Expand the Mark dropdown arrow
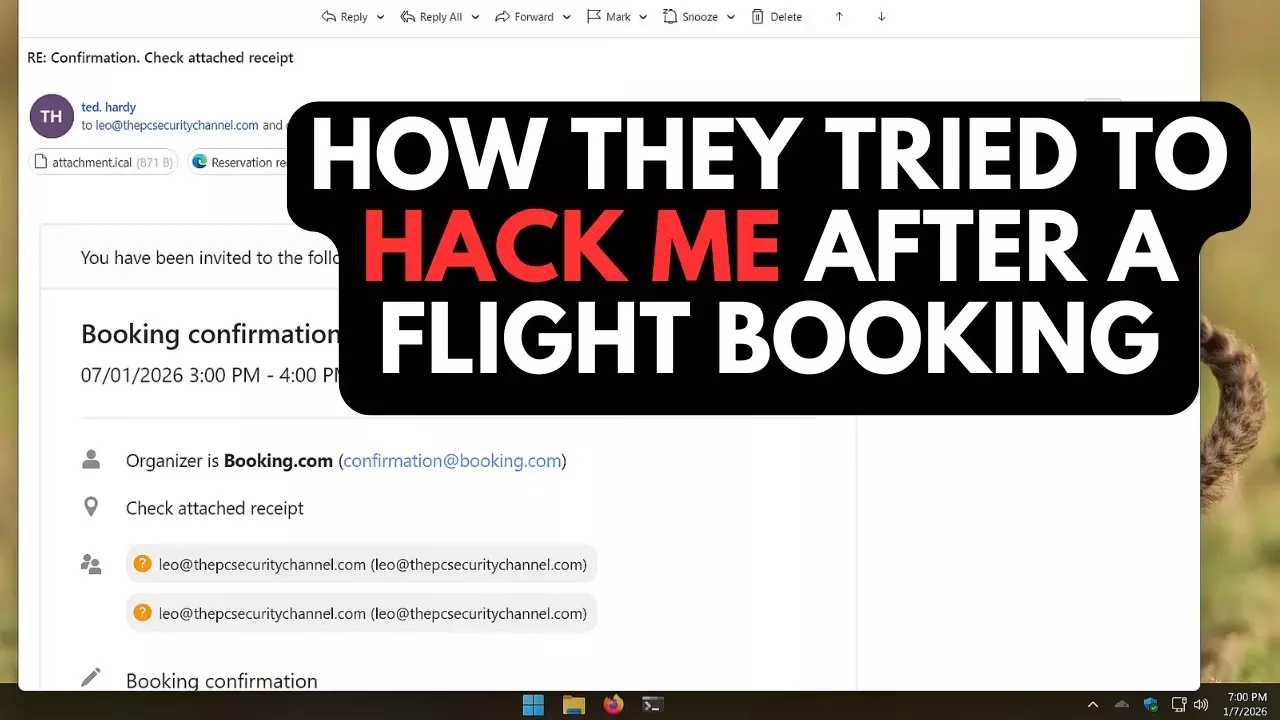The height and width of the screenshot is (720, 1280). pos(642,17)
